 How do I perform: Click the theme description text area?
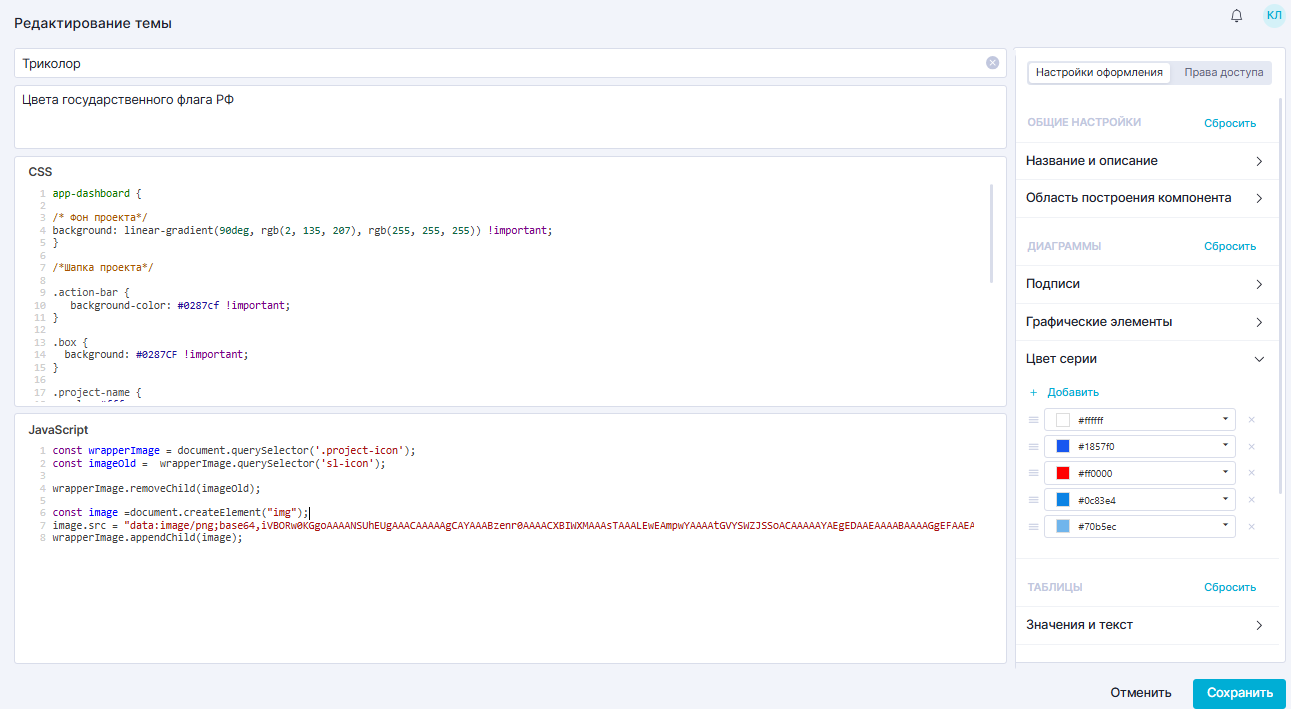point(510,117)
